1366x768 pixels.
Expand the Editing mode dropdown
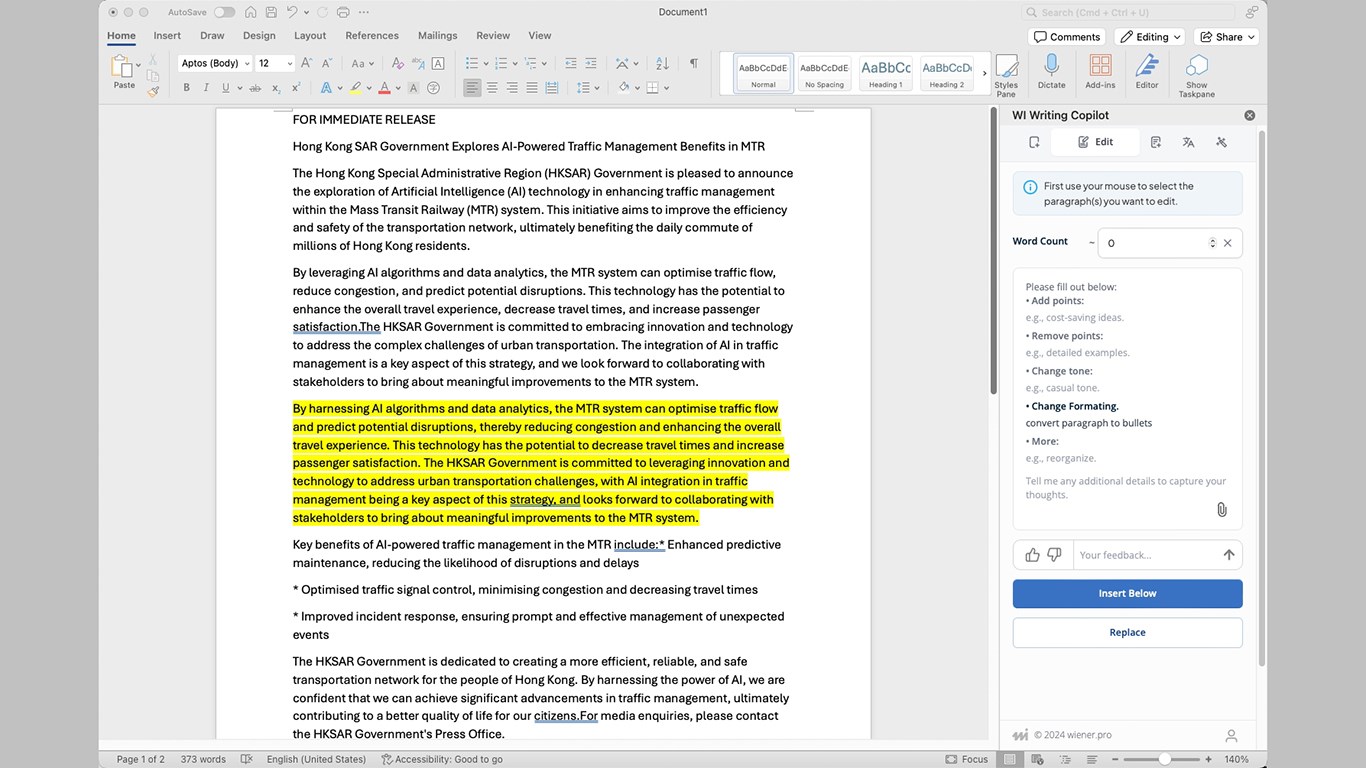tap(1150, 37)
